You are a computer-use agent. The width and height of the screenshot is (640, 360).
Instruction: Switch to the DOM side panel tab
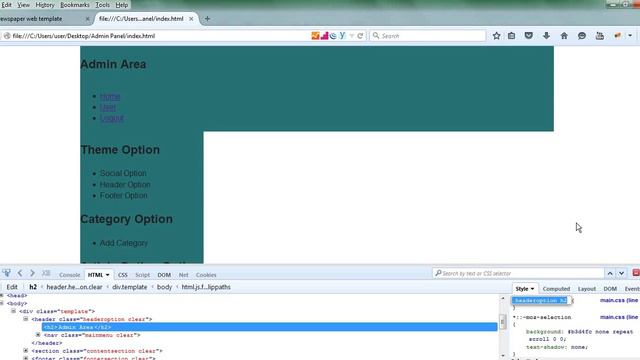(x=610, y=289)
